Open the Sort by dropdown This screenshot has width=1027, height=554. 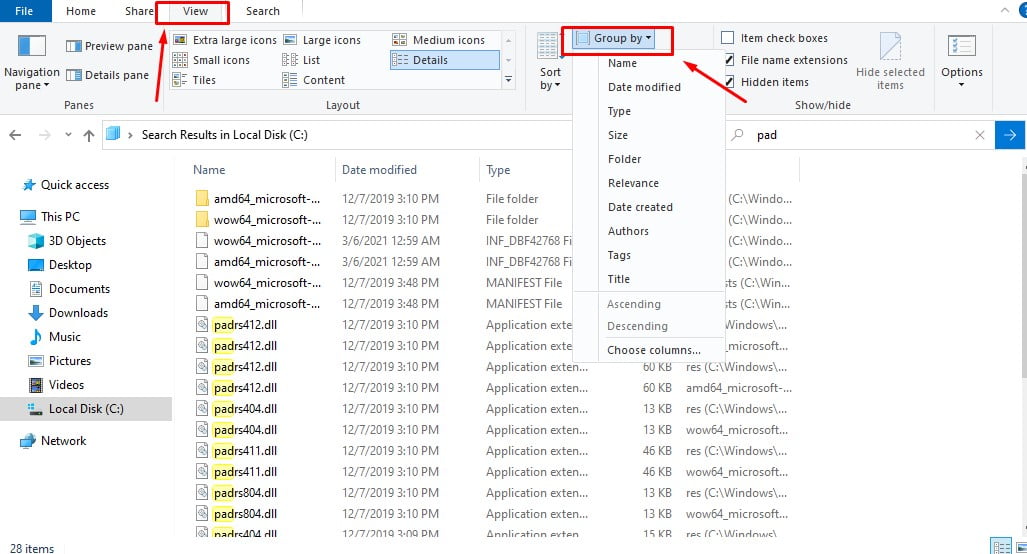pyautogui.click(x=550, y=63)
